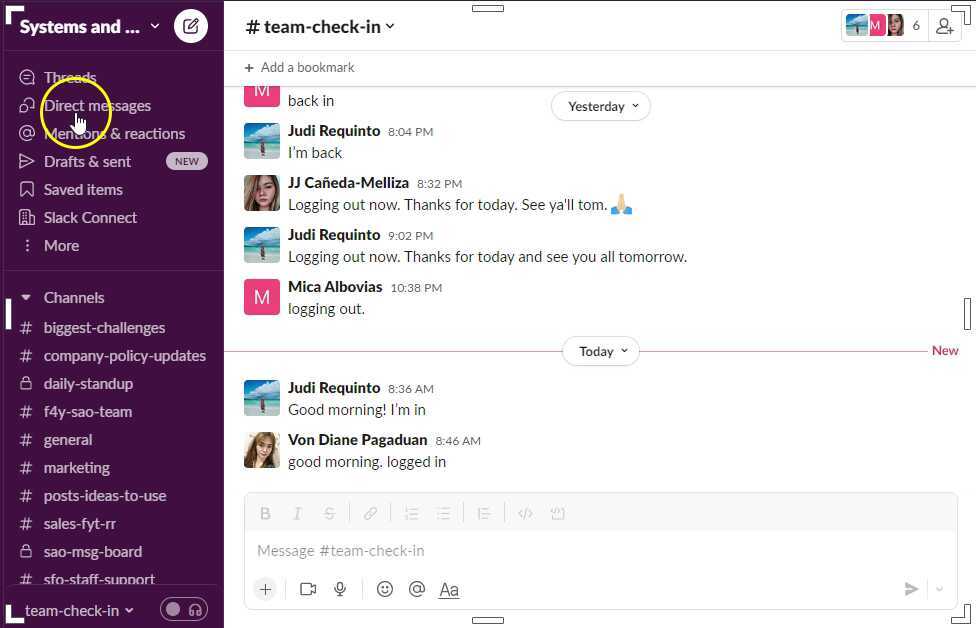Image resolution: width=976 pixels, height=628 pixels.
Task: Click Add a bookmark
Action: [299, 67]
